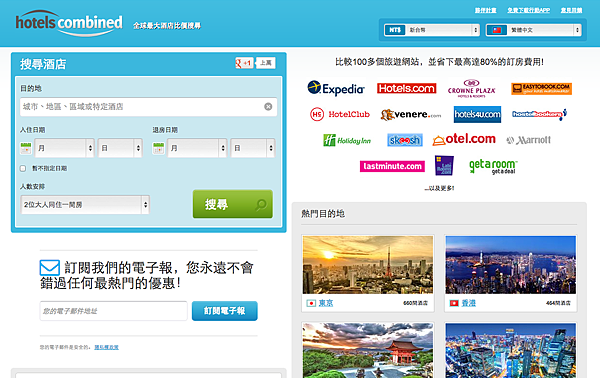Viewport: 600px width, 378px height.
Task: Open the check-in day (日) dropdown
Action: 120,148
